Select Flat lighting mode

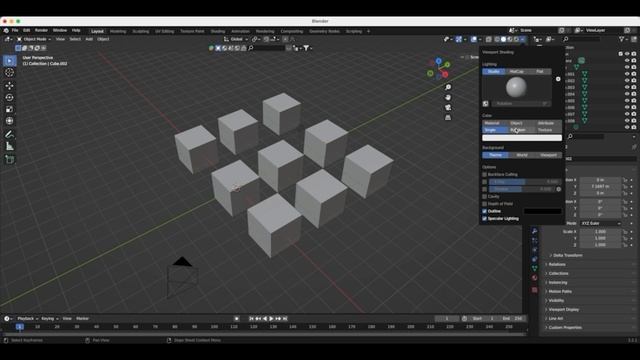[540, 72]
